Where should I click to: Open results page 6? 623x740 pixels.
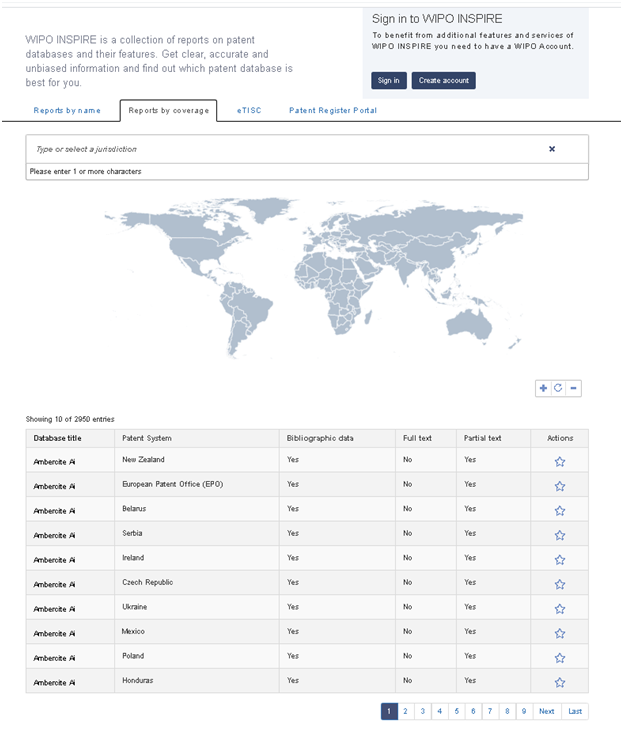(473, 711)
